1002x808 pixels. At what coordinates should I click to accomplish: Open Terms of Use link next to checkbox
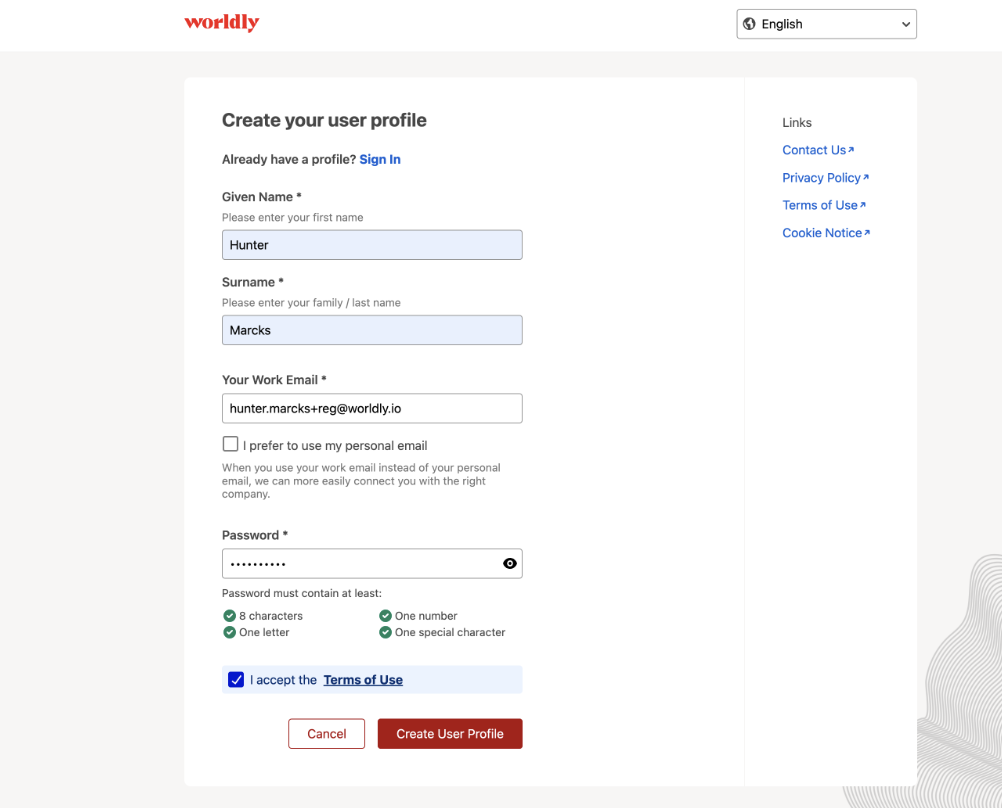coord(363,680)
